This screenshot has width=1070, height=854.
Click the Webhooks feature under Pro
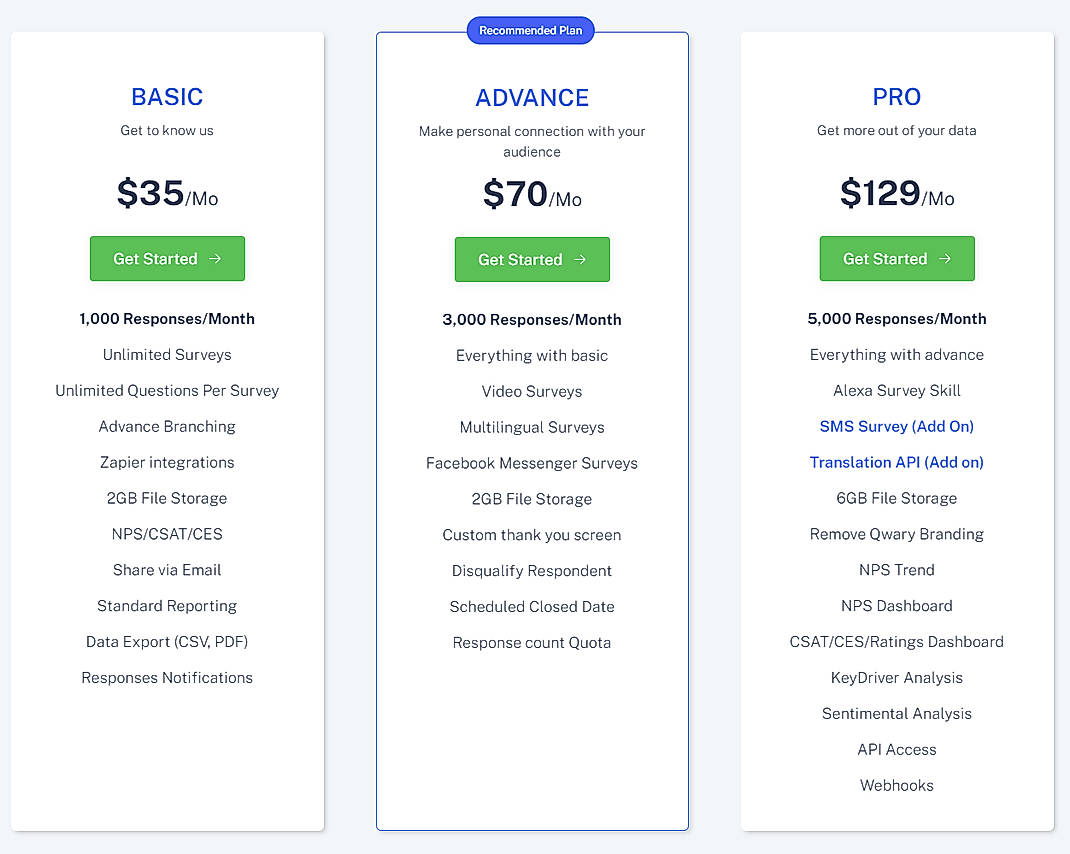pos(896,785)
